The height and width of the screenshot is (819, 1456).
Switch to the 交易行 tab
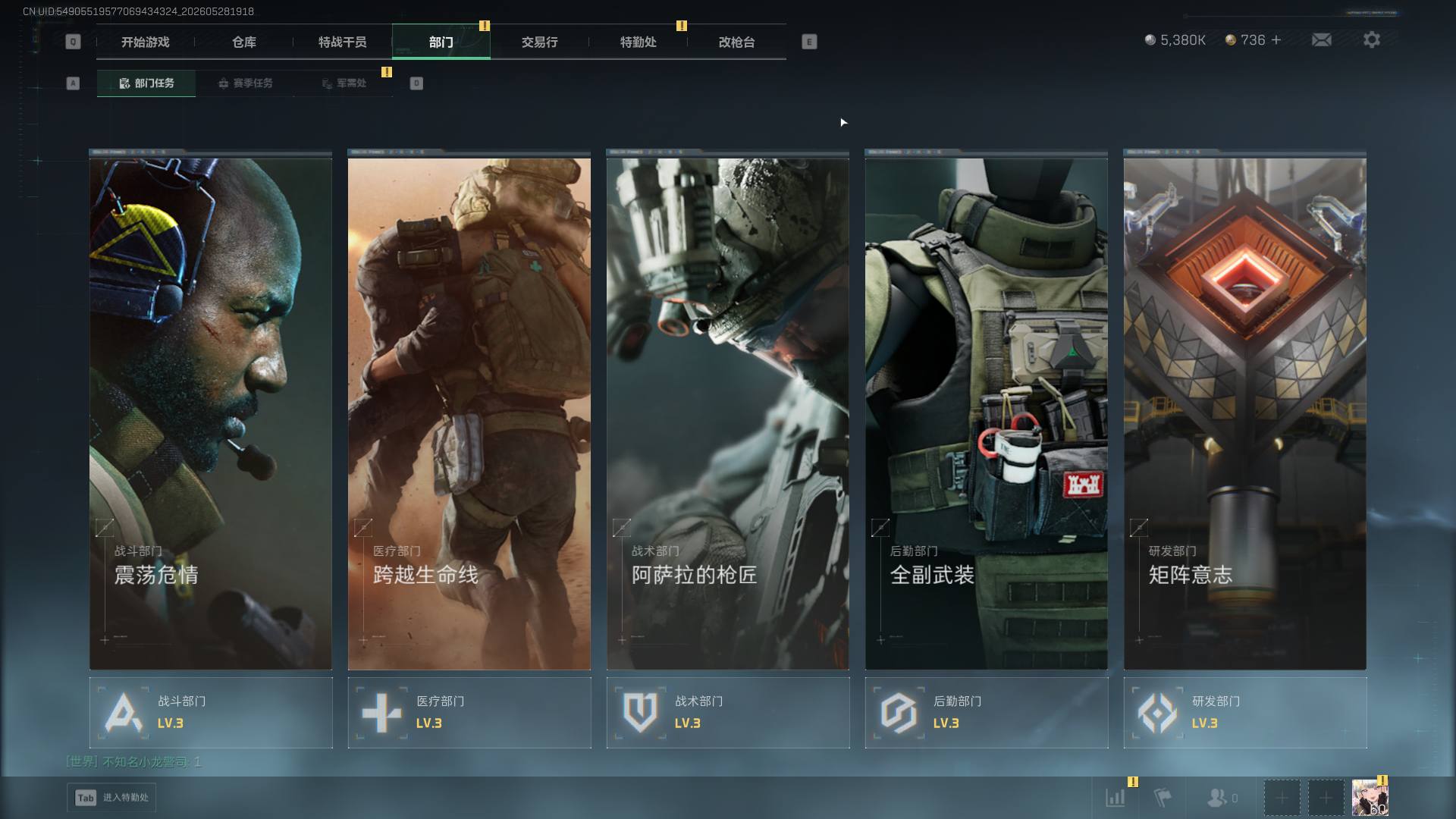[x=540, y=42]
